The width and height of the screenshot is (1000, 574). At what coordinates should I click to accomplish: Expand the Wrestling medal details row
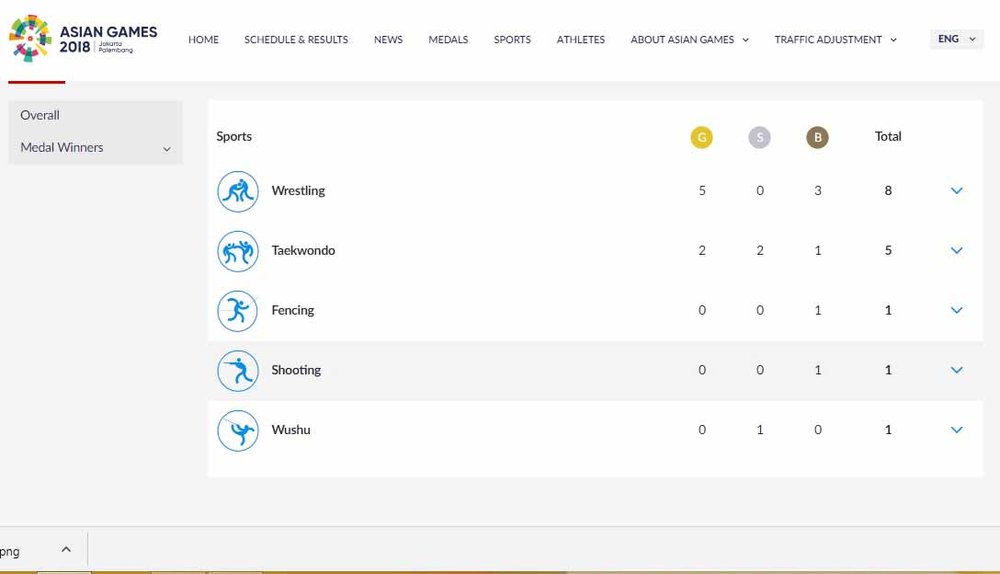coord(956,191)
